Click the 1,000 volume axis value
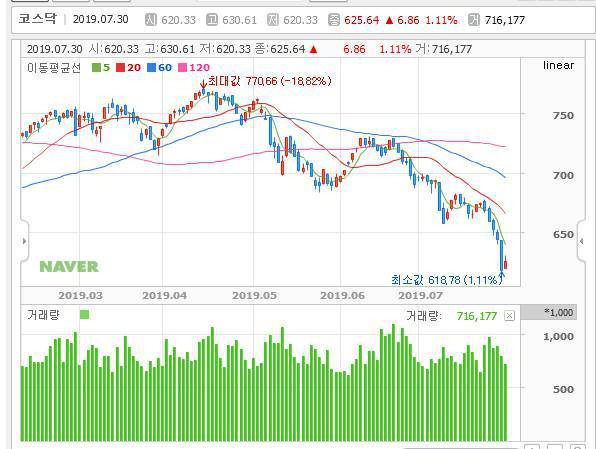This screenshot has width=596, height=449. click(558, 336)
